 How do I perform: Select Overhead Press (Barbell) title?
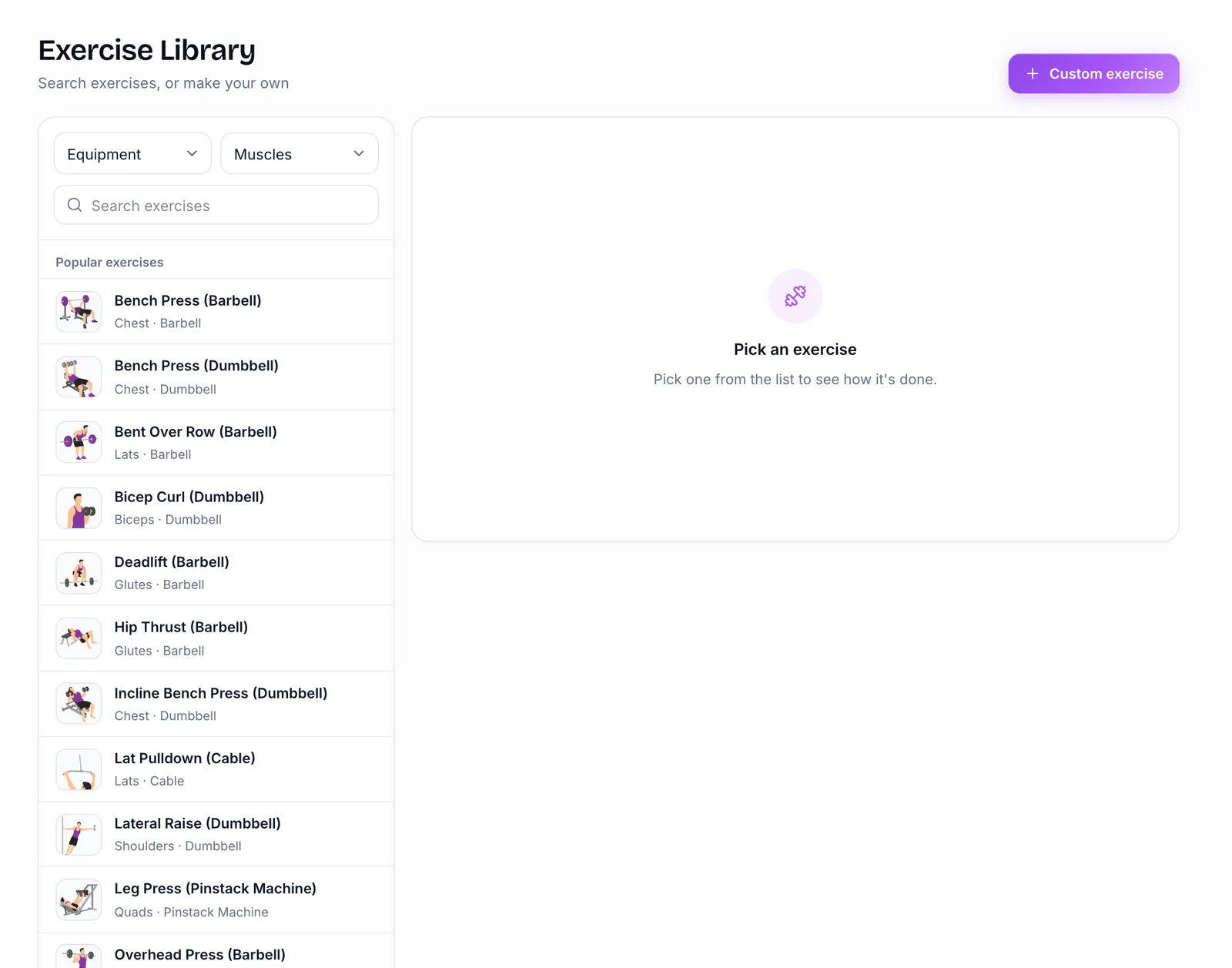pyautogui.click(x=200, y=955)
